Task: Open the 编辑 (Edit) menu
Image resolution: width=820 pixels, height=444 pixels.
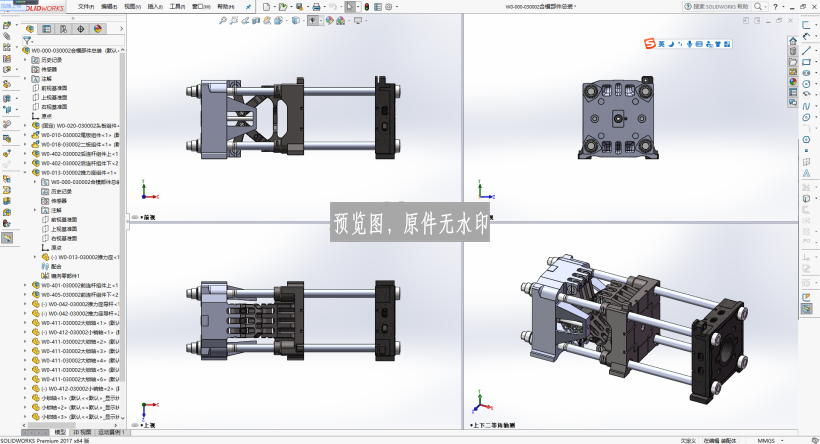Action: [109, 7]
